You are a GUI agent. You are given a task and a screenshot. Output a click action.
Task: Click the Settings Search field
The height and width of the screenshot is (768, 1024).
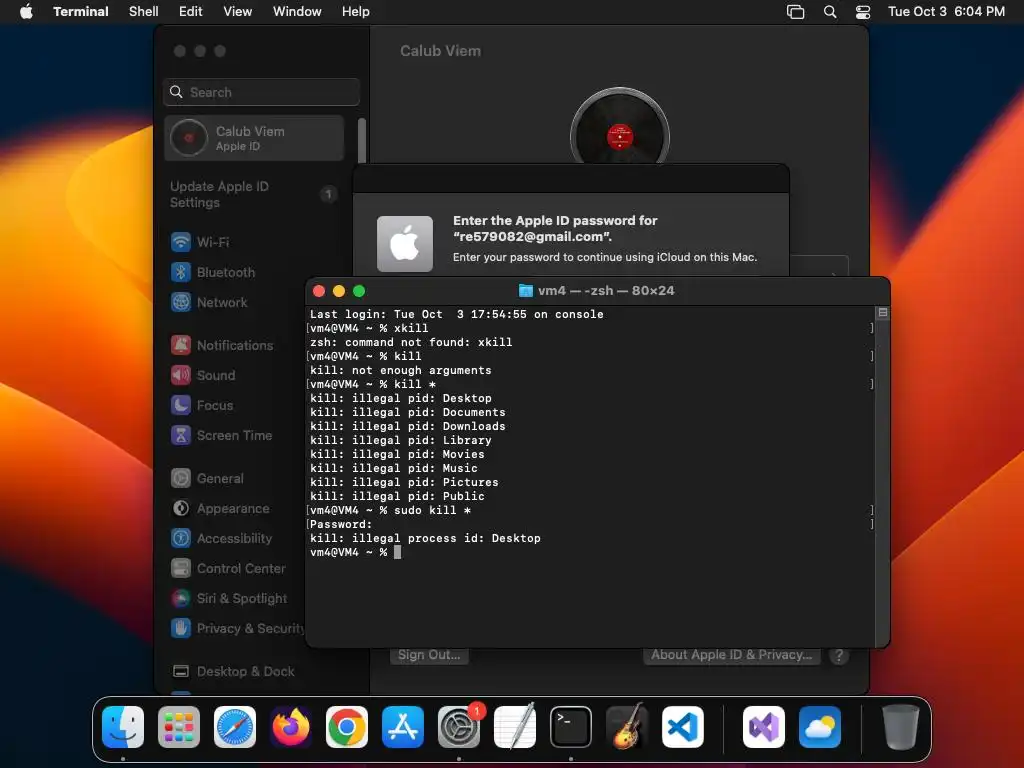coord(261,92)
